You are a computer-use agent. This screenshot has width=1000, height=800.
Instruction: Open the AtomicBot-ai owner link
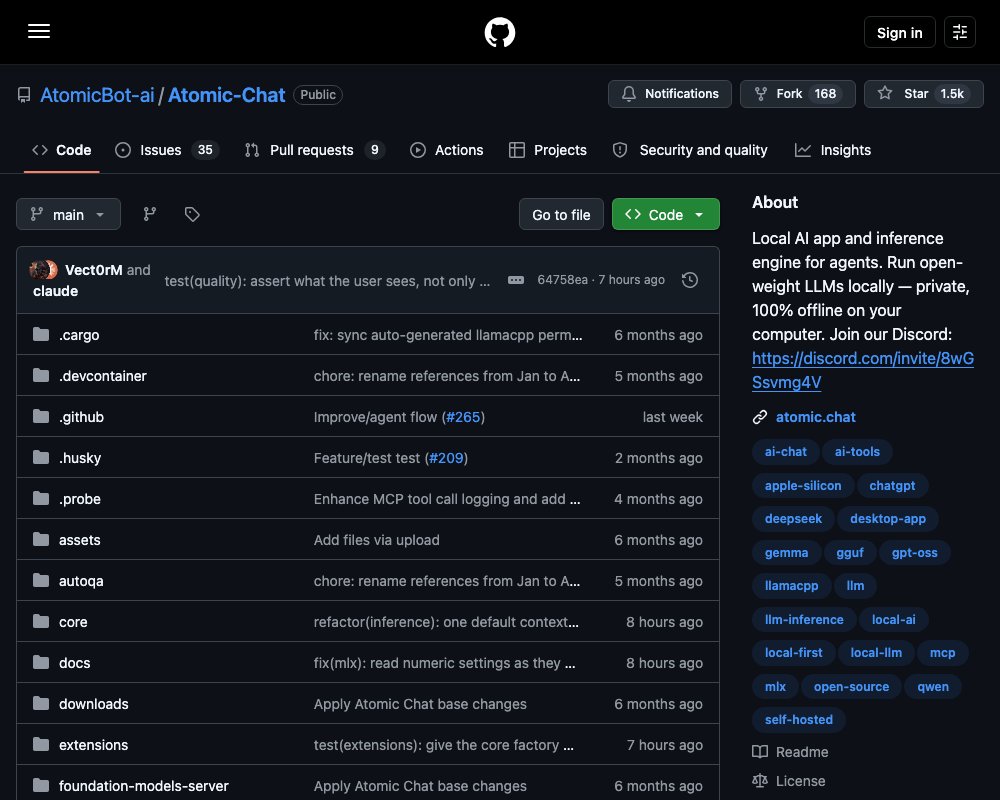point(97,95)
